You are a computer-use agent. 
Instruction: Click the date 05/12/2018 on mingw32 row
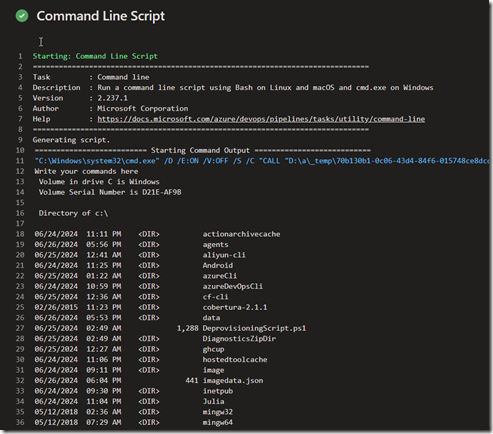[56, 412]
